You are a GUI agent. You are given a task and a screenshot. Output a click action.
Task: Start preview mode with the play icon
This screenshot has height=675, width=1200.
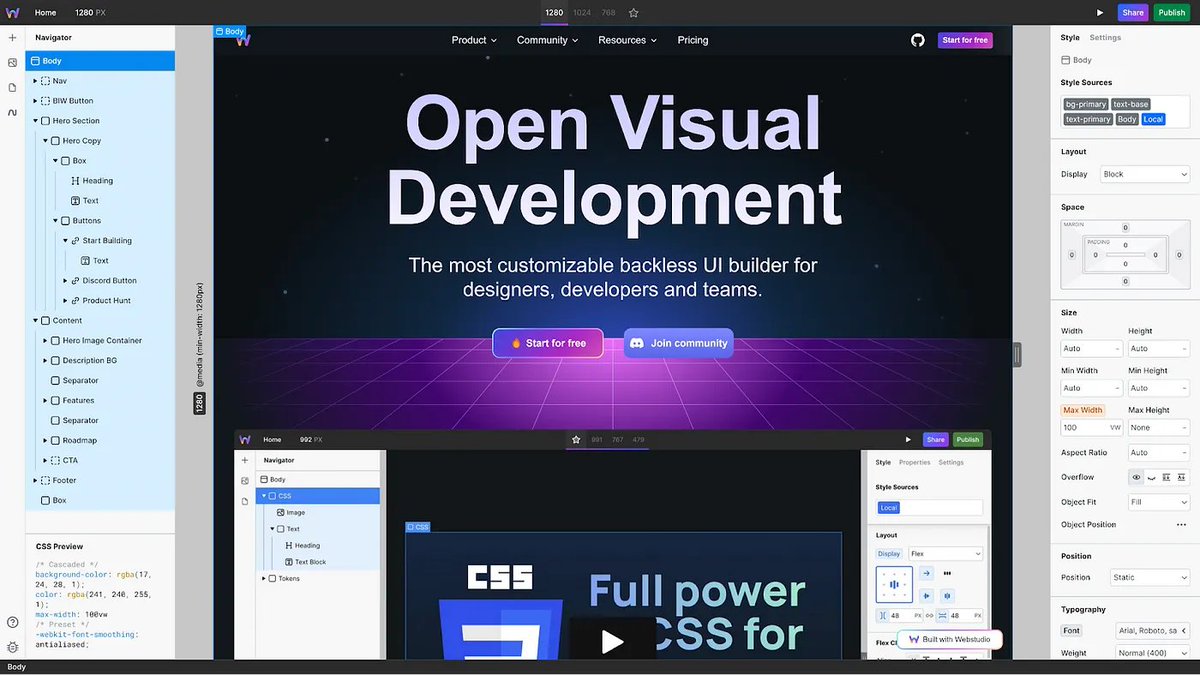click(x=1100, y=12)
